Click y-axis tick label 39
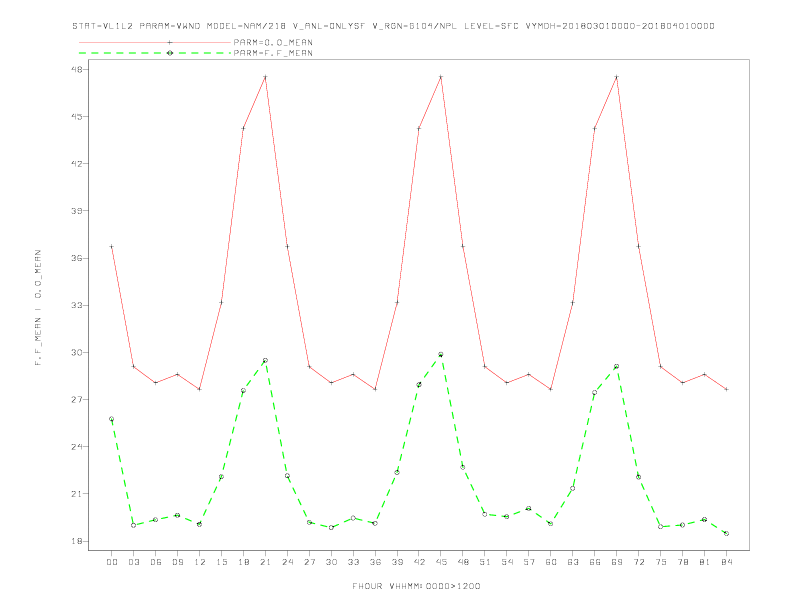 tap(77, 211)
